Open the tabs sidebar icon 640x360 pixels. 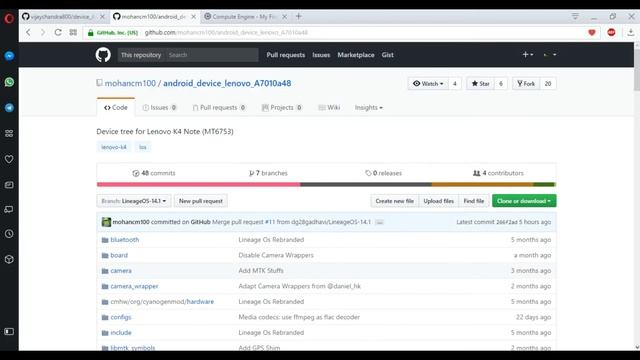[9, 209]
